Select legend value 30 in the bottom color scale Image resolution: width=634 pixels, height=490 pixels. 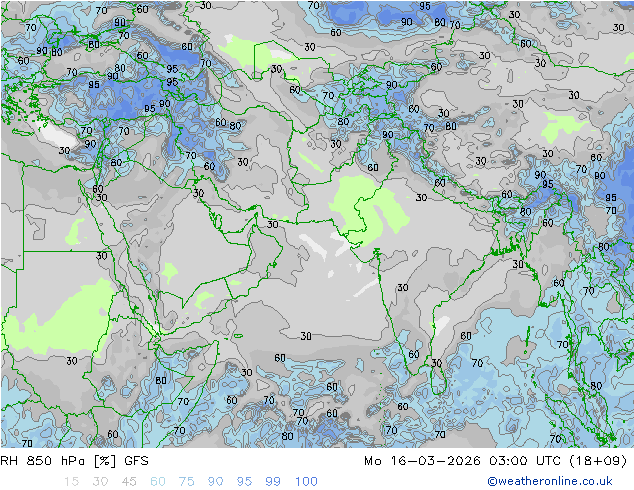coord(100,482)
